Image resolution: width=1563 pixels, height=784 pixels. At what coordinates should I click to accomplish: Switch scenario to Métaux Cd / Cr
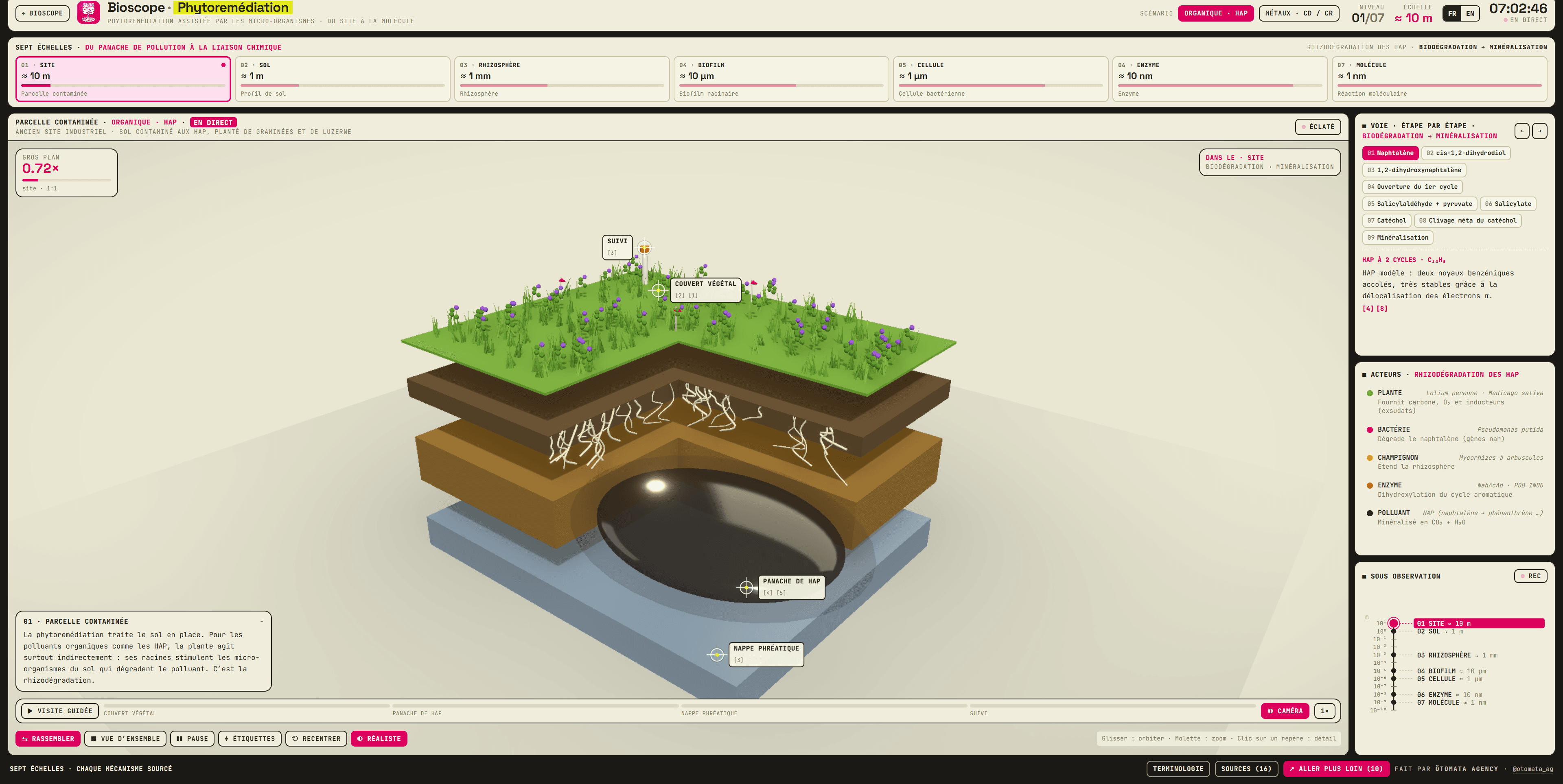[x=1298, y=13]
